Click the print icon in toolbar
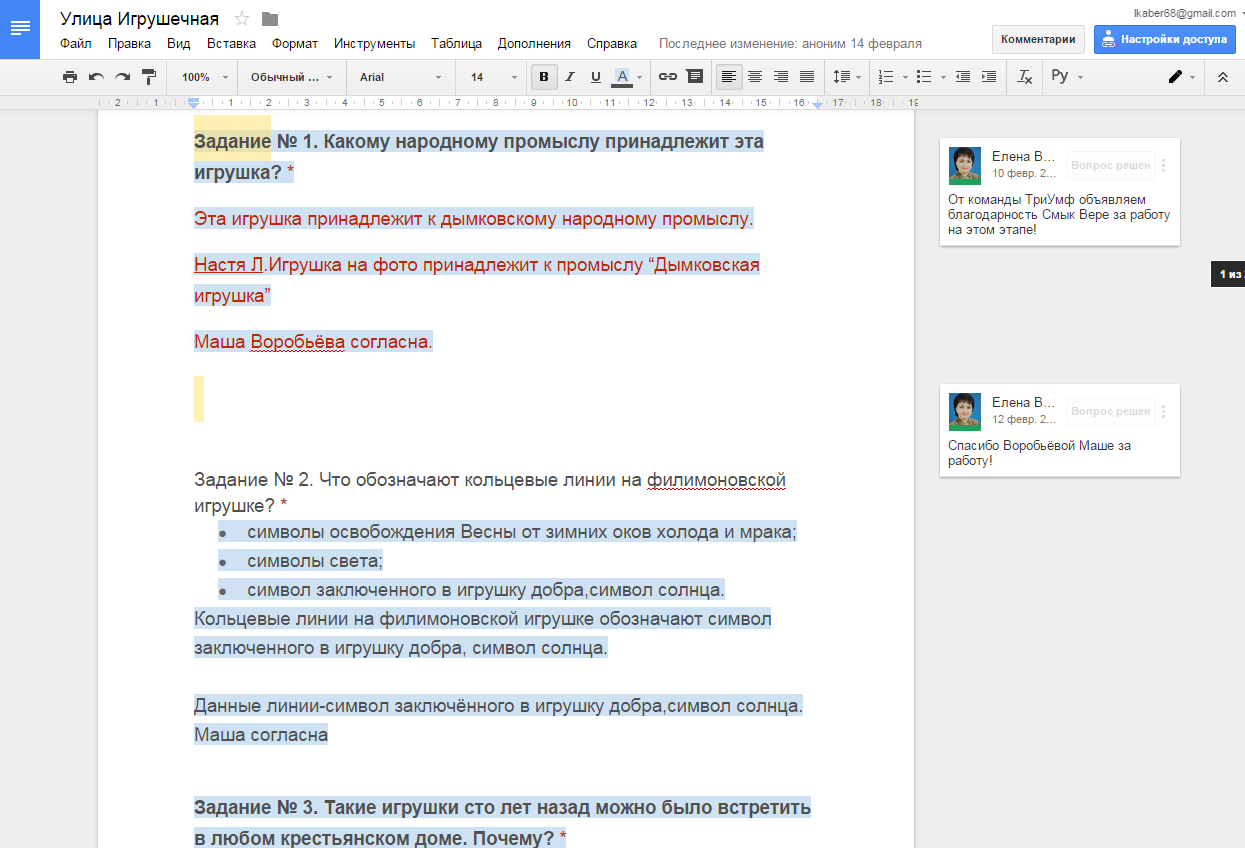This screenshot has height=848, width=1245. 69,77
